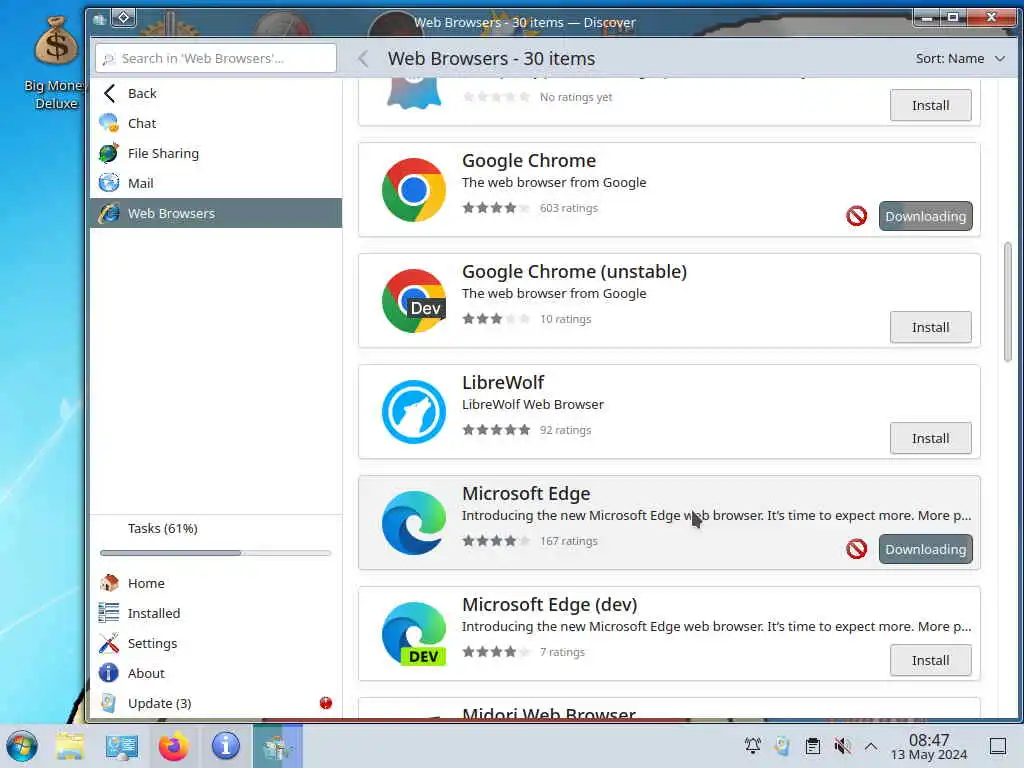The width and height of the screenshot is (1024, 768).
Task: Click the 92 ratings text for LibreWolf
Action: click(566, 430)
